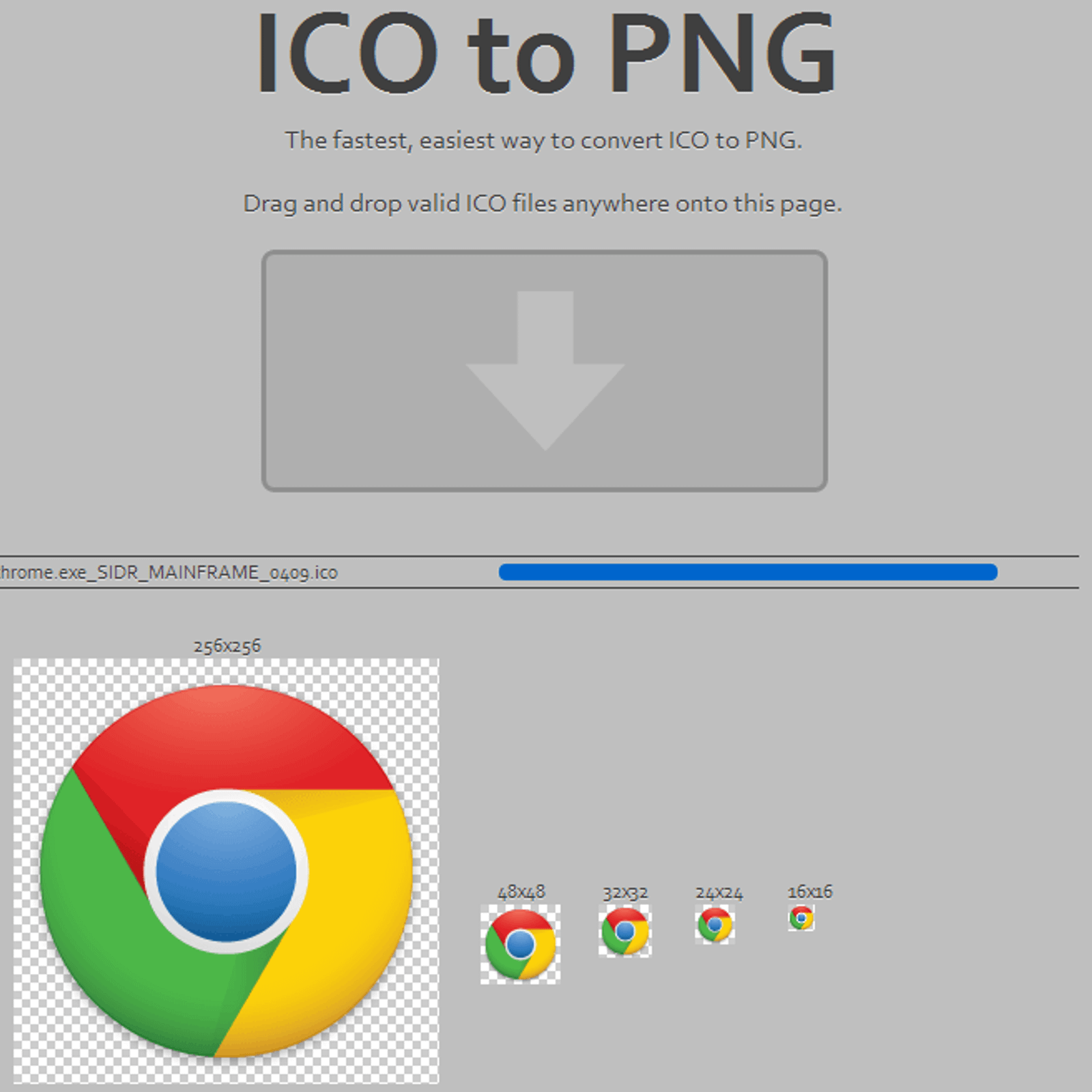Click the blue conversion progress bar
This screenshot has width=1092, height=1092.
pyautogui.click(x=748, y=572)
